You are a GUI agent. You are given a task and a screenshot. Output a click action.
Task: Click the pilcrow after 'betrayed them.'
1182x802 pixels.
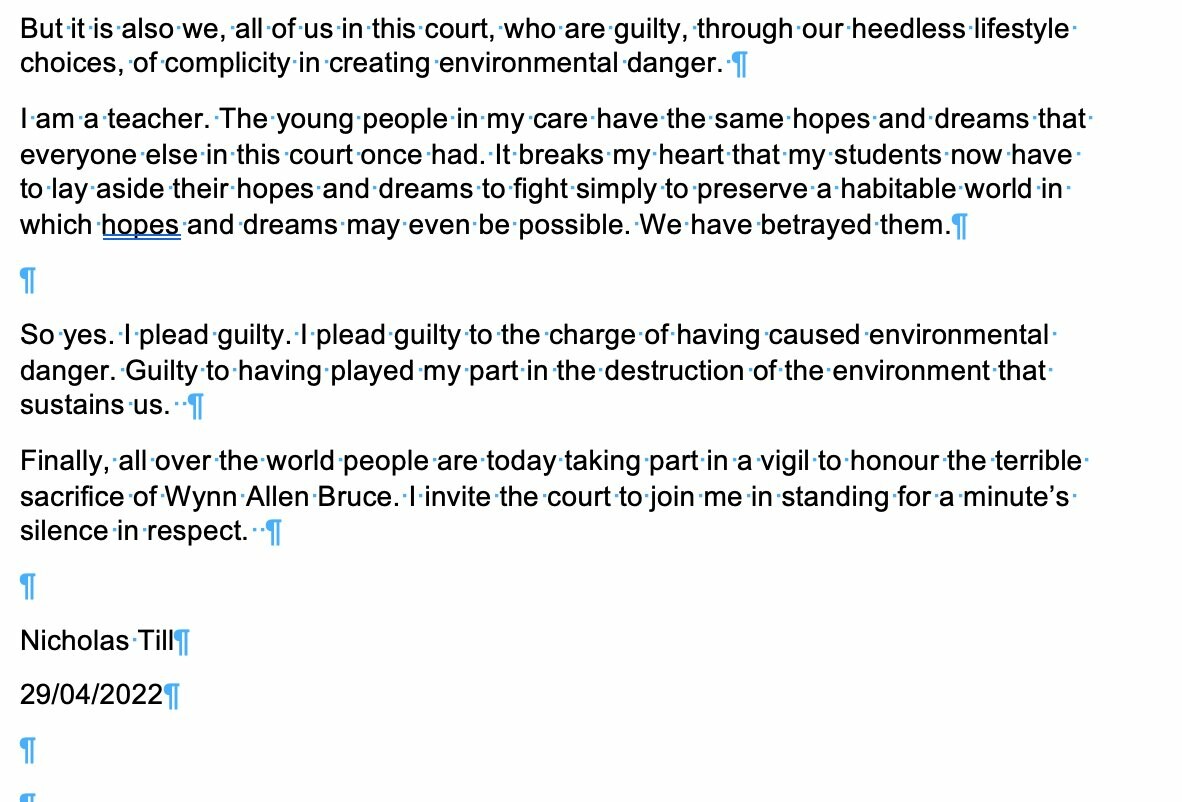(x=961, y=226)
